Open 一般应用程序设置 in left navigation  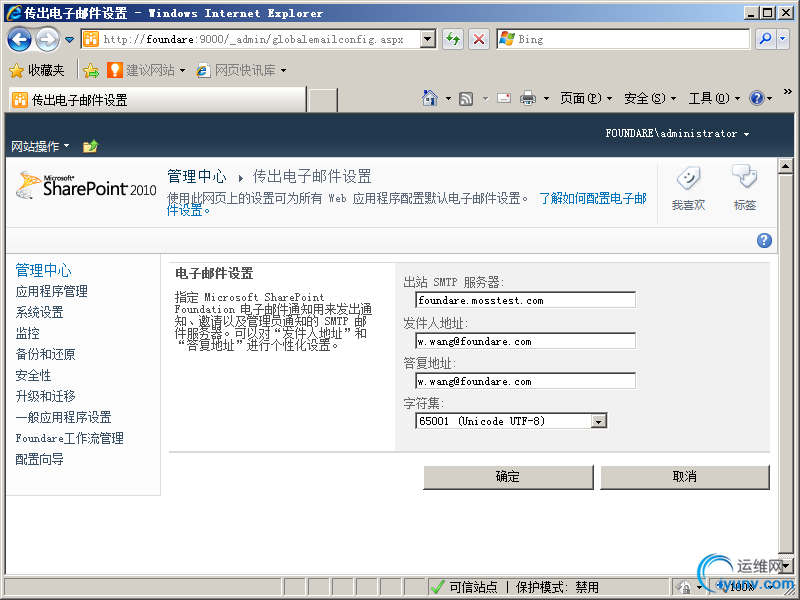[63, 417]
